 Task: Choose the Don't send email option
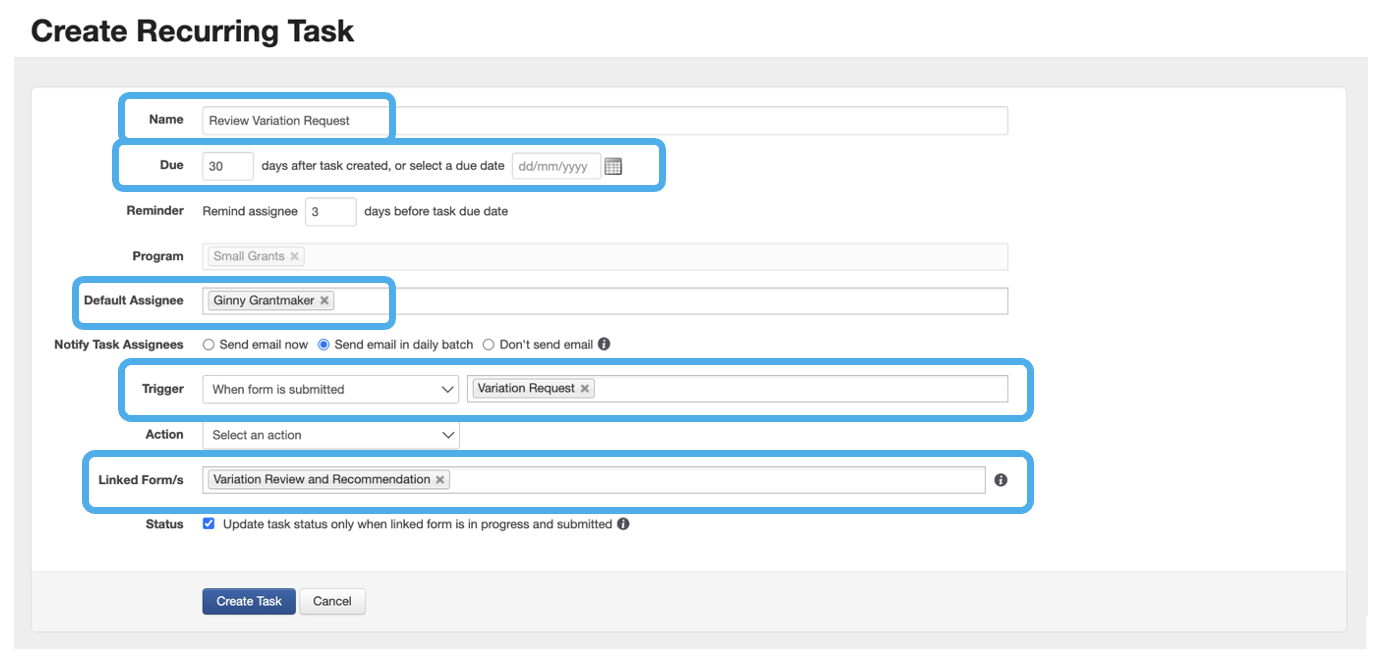tap(488, 344)
